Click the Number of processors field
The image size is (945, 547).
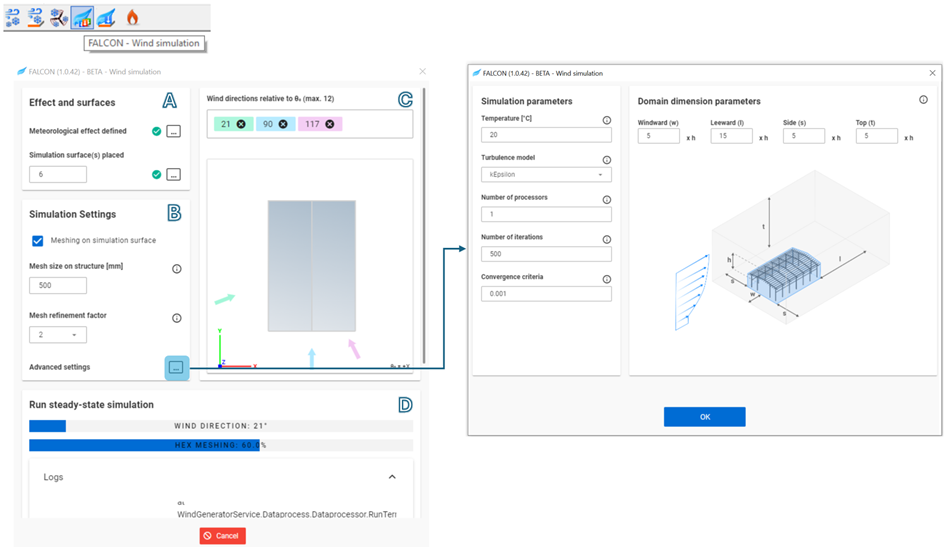(x=546, y=214)
